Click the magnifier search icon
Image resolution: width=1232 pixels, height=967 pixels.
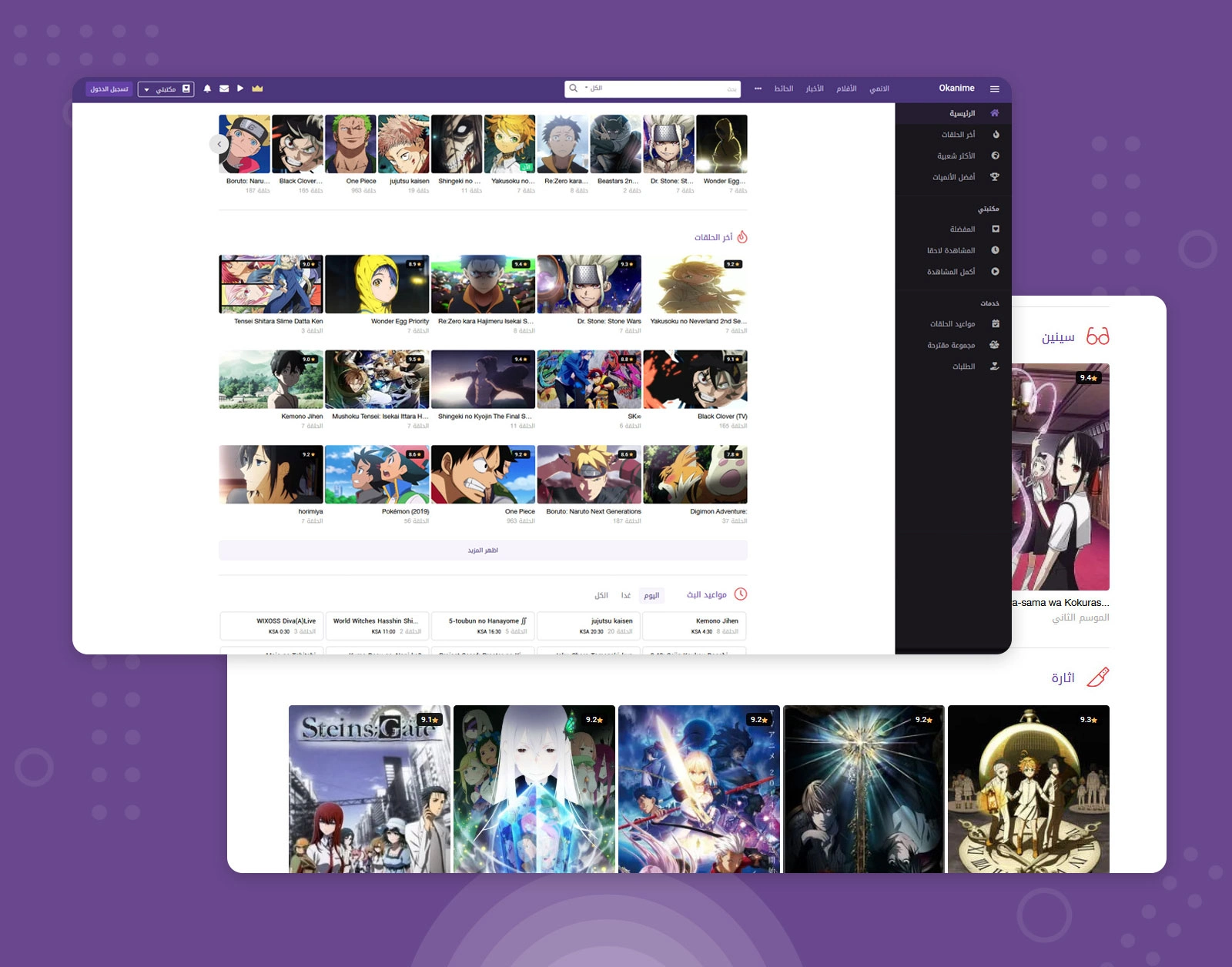point(574,89)
